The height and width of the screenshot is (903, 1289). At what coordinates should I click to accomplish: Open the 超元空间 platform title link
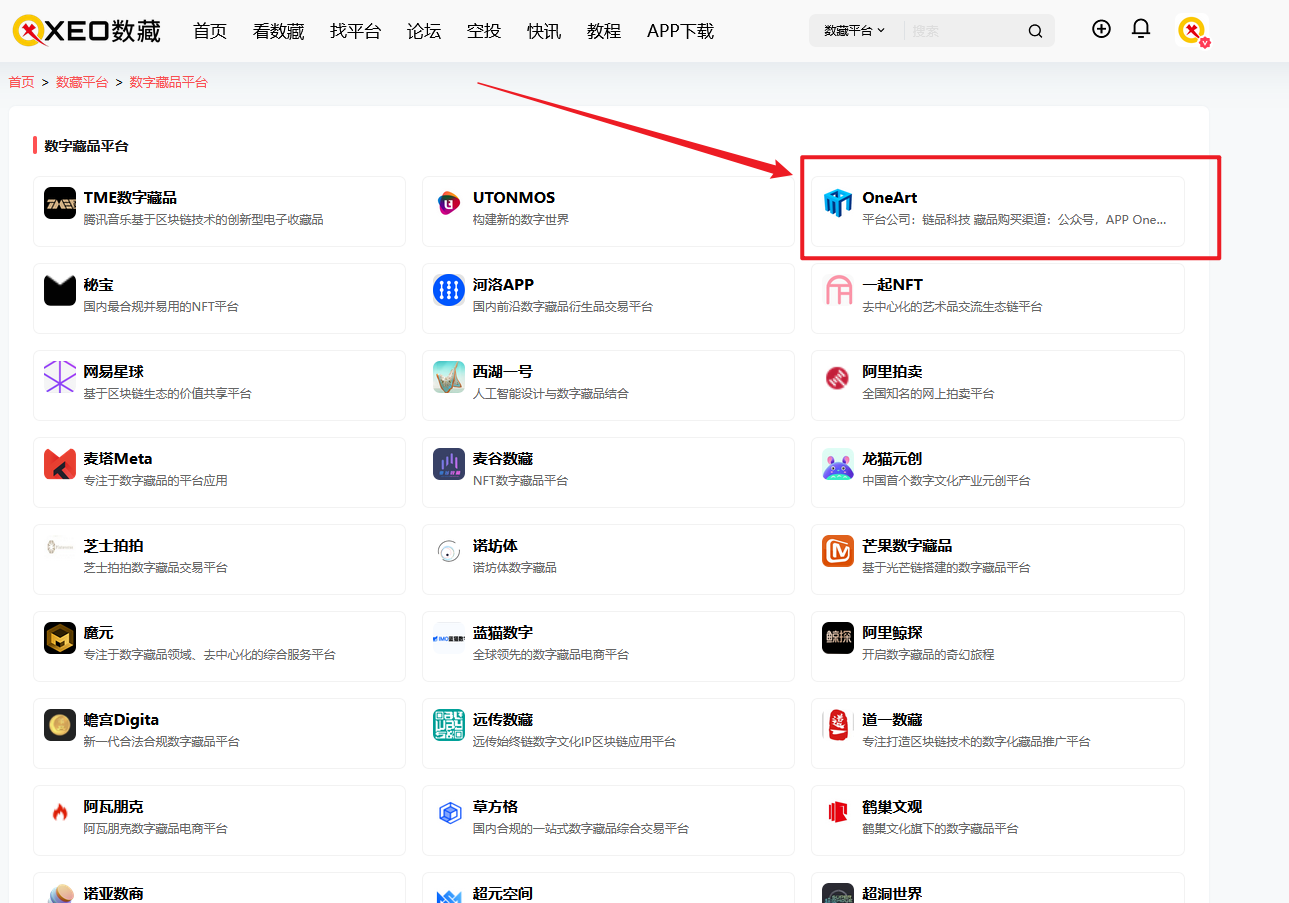(503, 894)
